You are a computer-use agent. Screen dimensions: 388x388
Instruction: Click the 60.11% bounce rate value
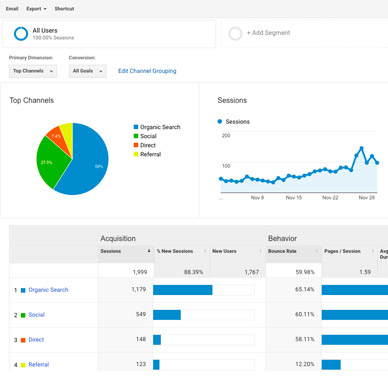305,314
